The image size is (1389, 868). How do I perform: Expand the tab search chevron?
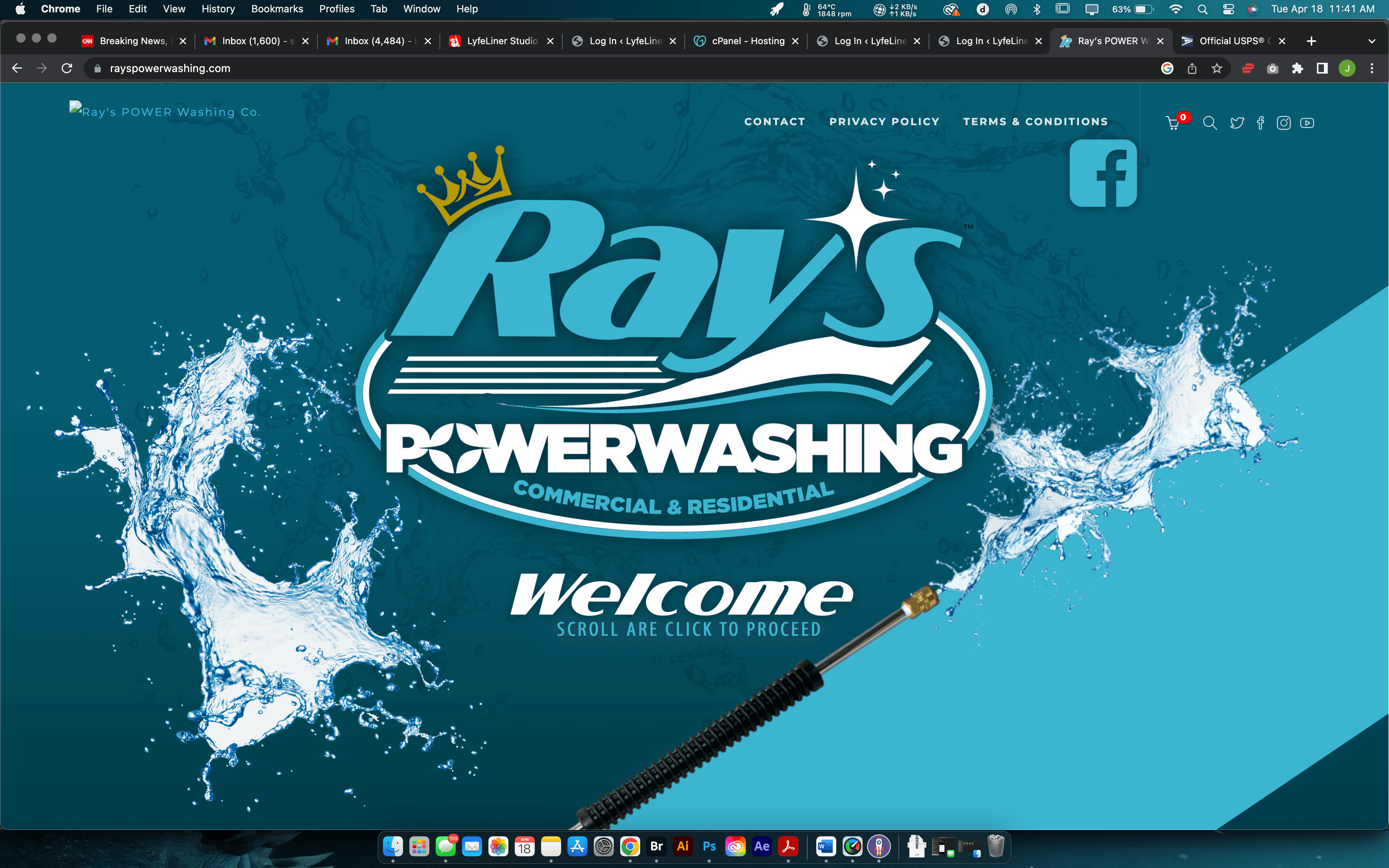click(x=1372, y=41)
